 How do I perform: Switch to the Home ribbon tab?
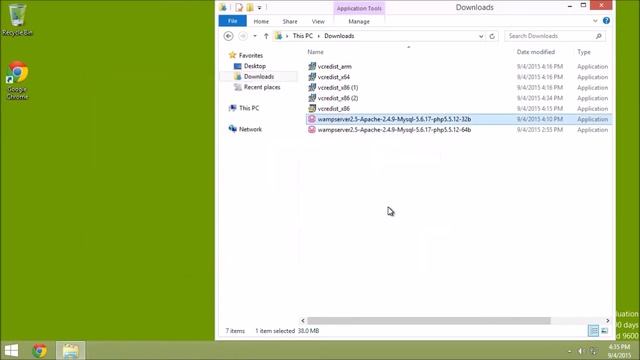(x=261, y=21)
